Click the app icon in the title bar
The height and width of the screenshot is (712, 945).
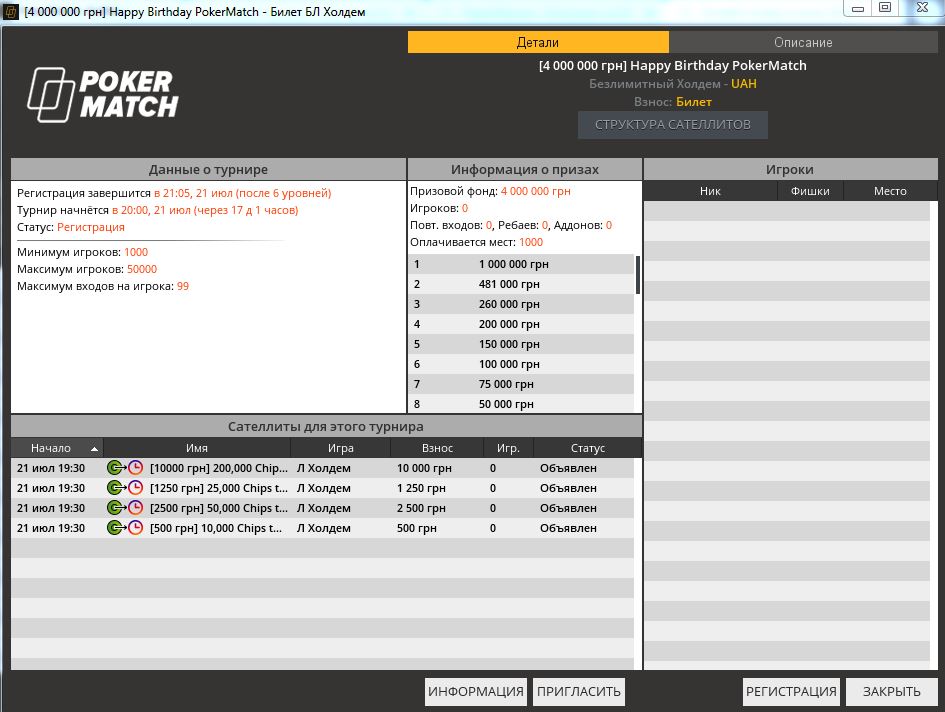coord(11,11)
